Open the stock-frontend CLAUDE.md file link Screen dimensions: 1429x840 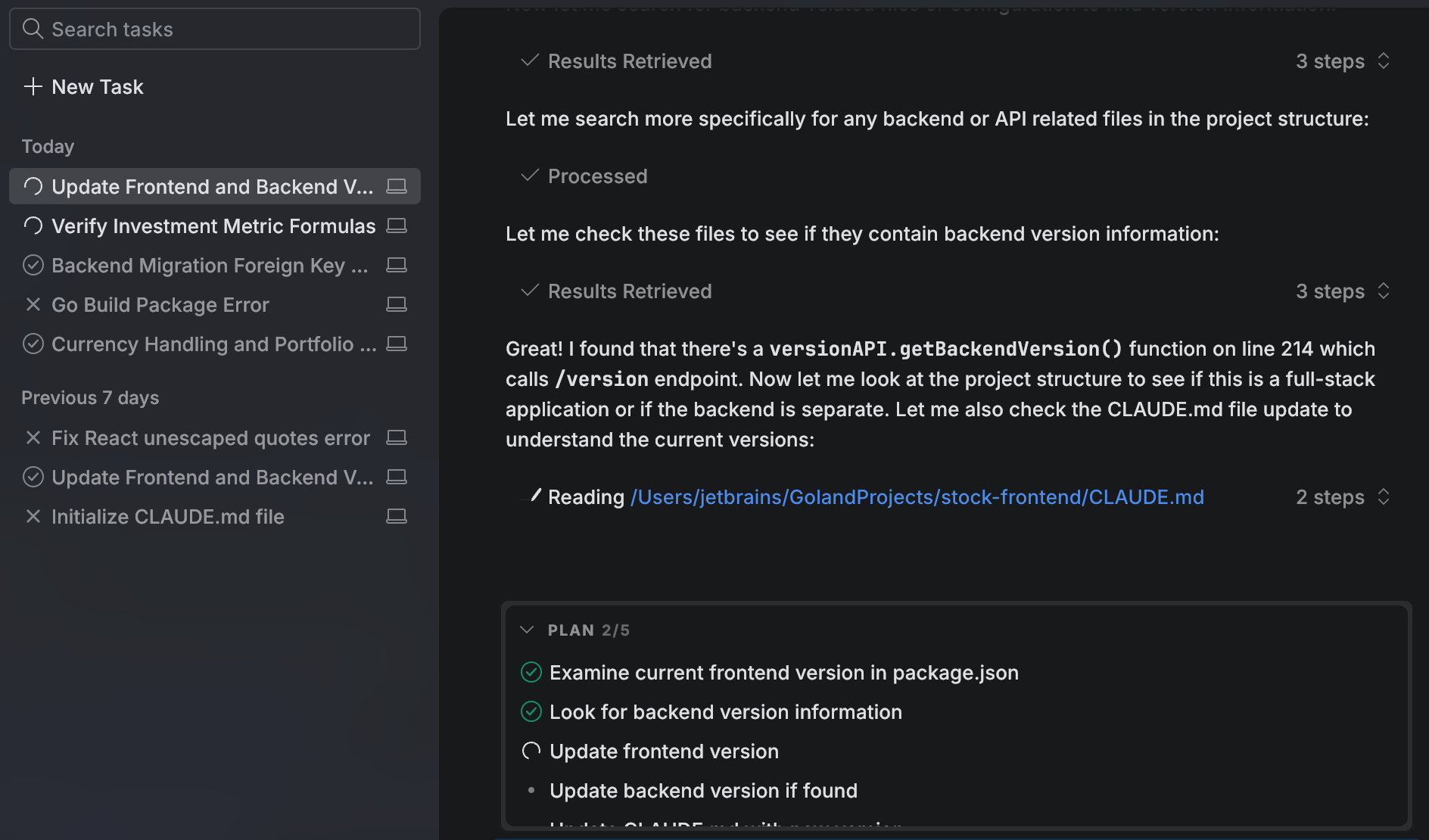pos(917,496)
